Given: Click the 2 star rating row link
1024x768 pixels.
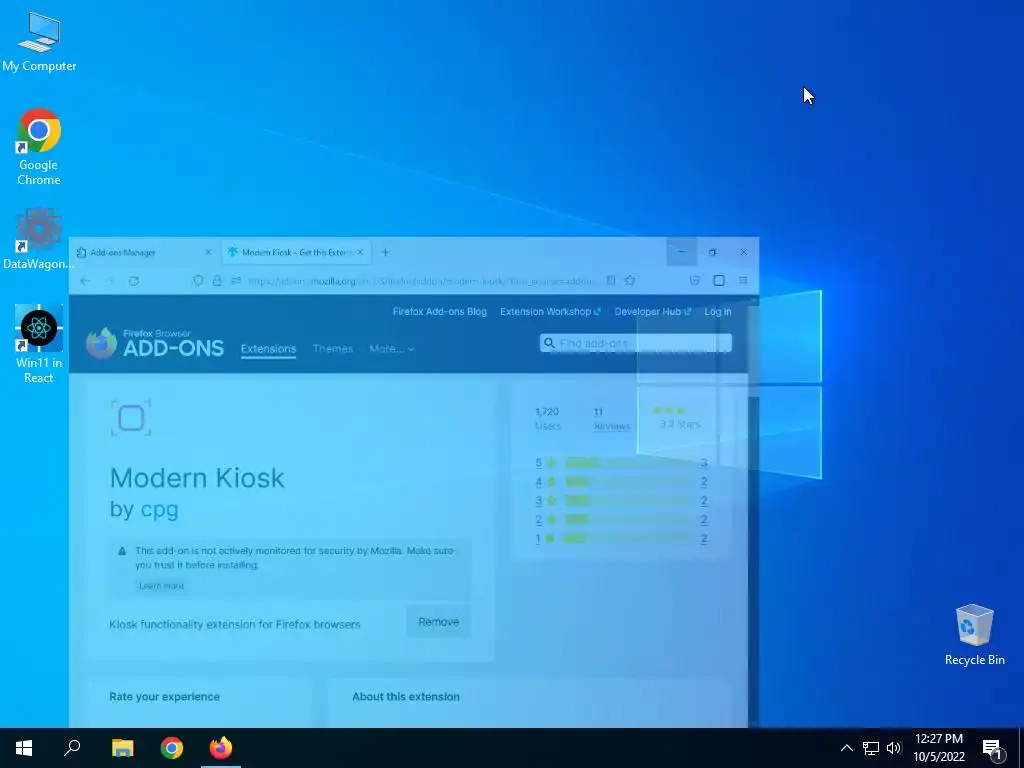Looking at the screenshot, I should click(x=621, y=520).
